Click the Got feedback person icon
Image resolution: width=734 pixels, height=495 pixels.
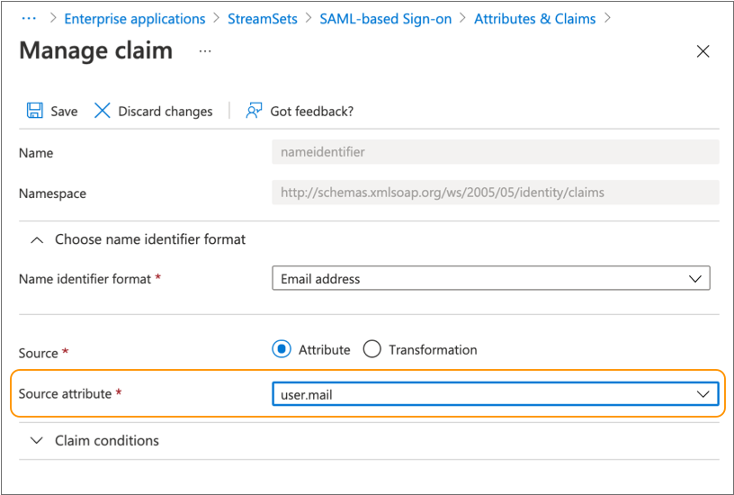254,111
